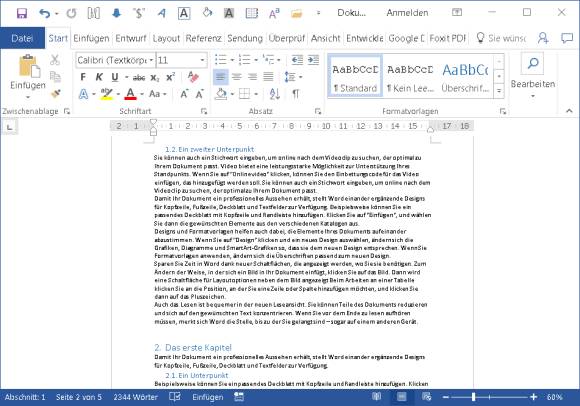Center align the text

pos(237,77)
